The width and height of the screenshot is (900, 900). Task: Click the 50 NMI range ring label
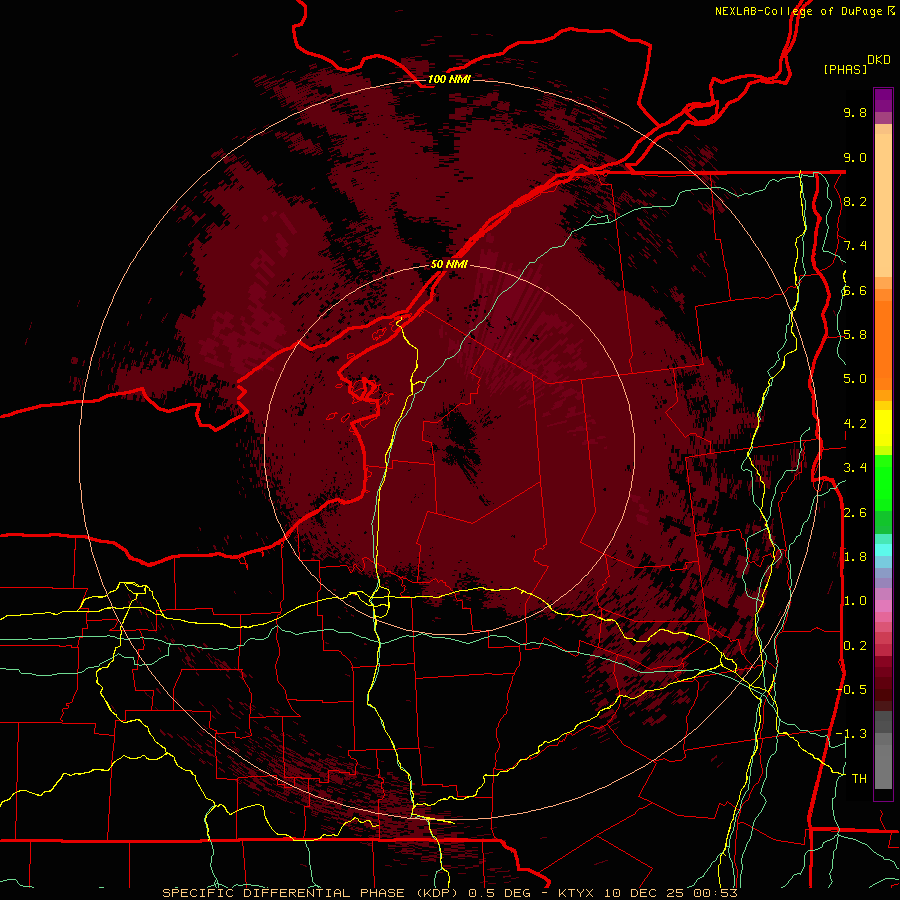click(449, 264)
